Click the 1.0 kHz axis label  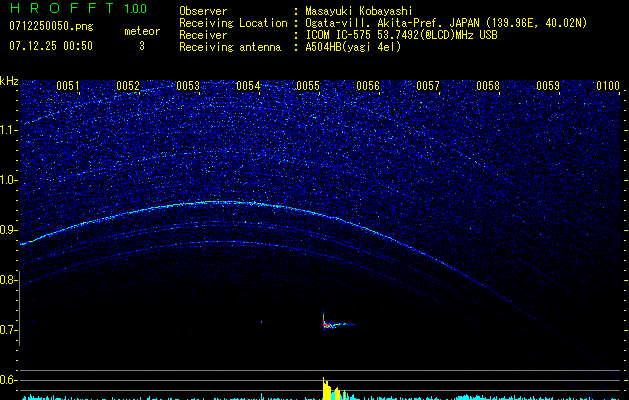(x=9, y=180)
